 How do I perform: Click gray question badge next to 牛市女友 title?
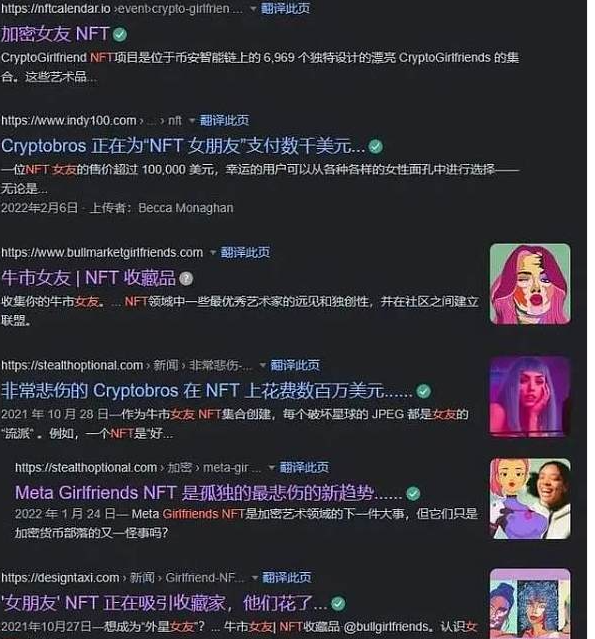point(186,279)
